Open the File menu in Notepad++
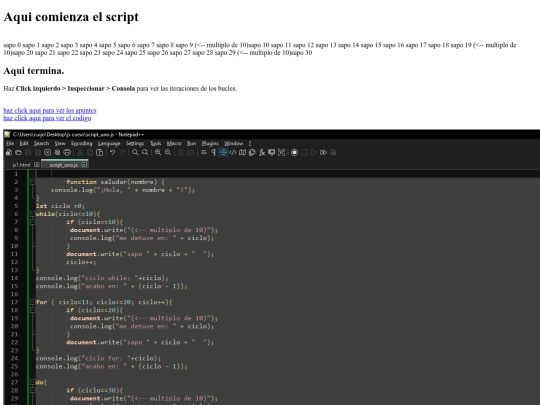 [10, 143]
